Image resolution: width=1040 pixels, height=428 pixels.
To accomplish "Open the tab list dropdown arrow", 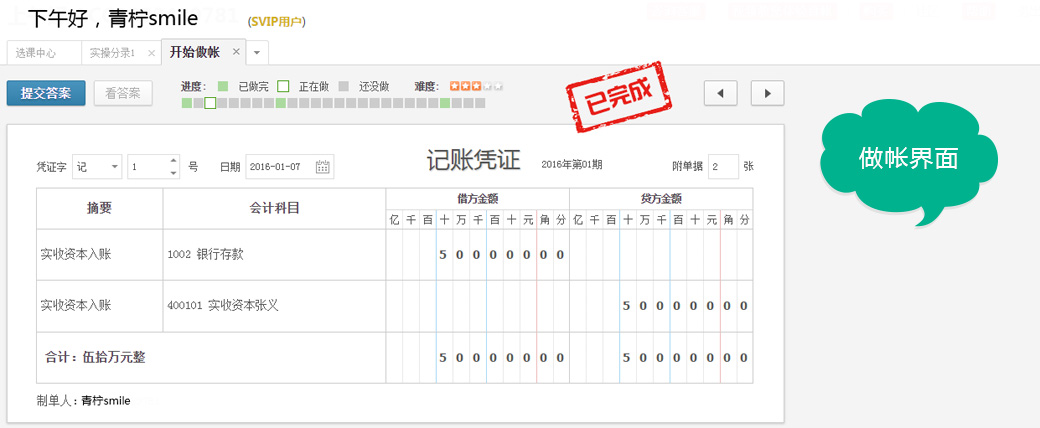I will 257,52.
